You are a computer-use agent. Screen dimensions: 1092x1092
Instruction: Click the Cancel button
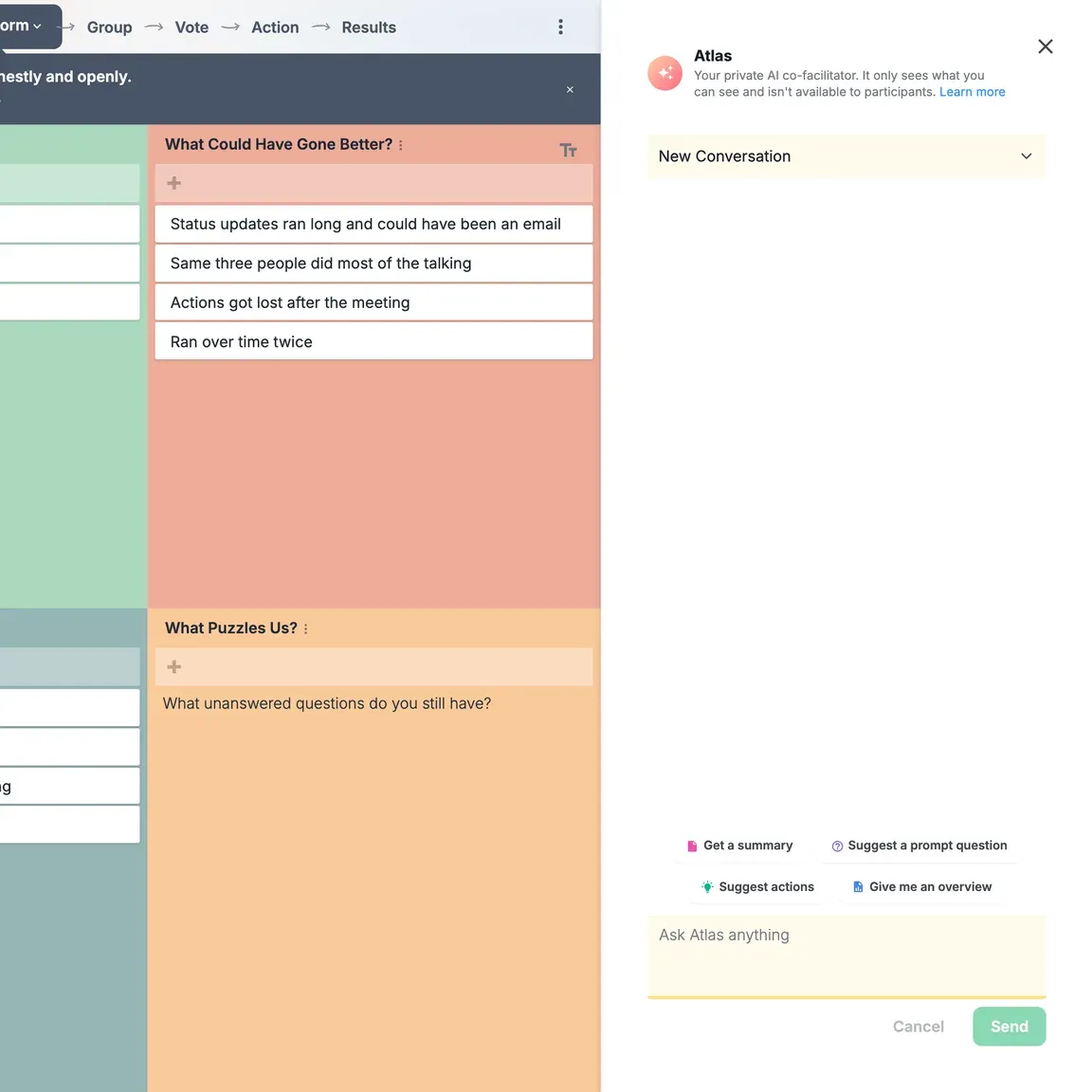tap(918, 1027)
